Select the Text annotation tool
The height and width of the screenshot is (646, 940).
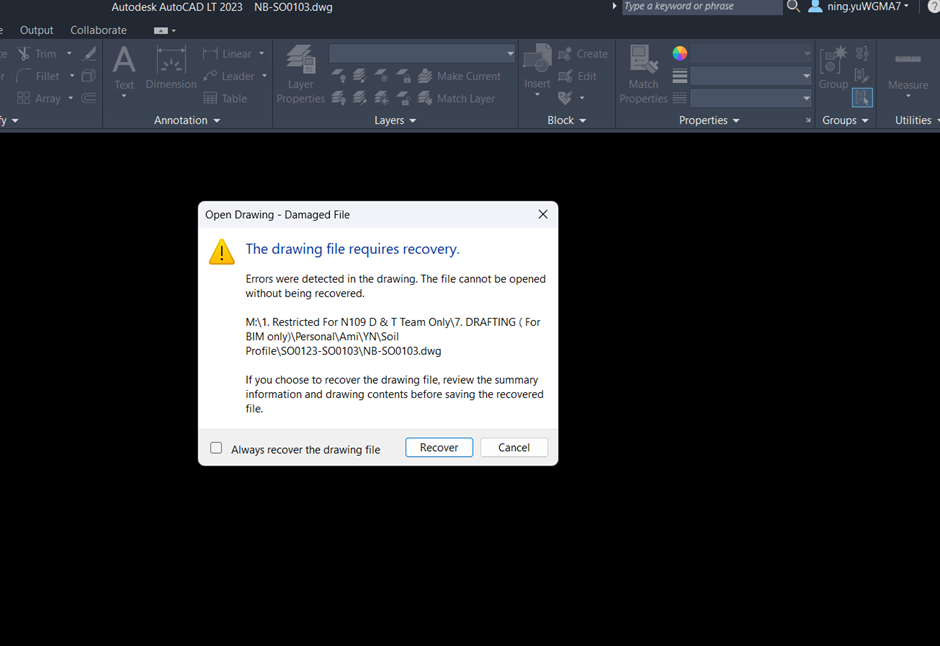click(x=124, y=67)
